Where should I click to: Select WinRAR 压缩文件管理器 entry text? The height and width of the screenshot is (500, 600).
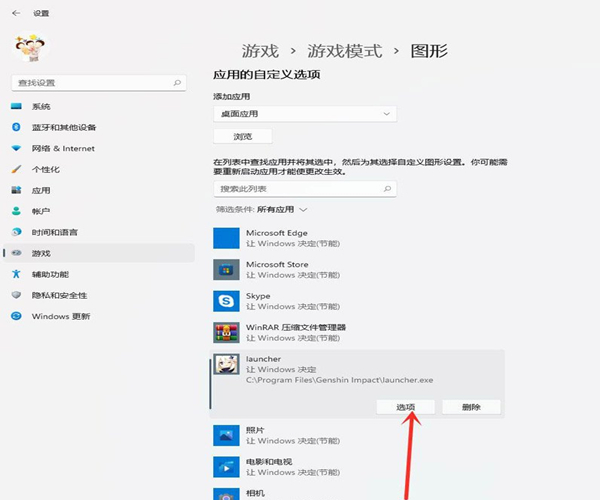pos(296,327)
